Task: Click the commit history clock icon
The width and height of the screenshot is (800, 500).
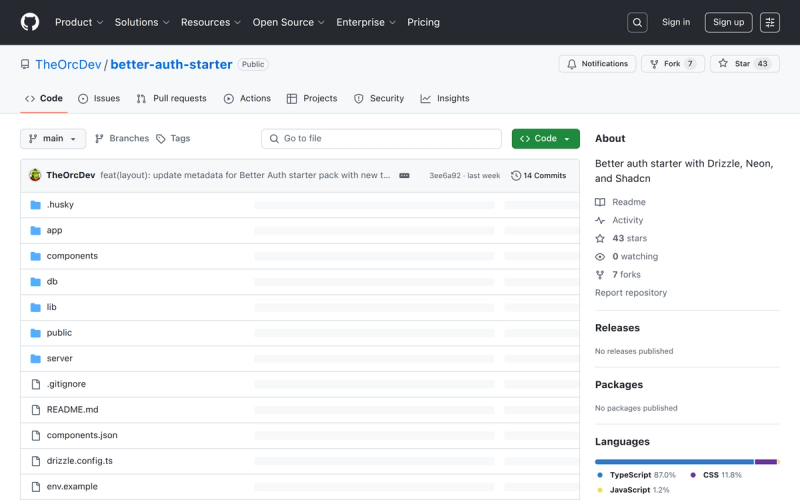Action: click(x=516, y=176)
